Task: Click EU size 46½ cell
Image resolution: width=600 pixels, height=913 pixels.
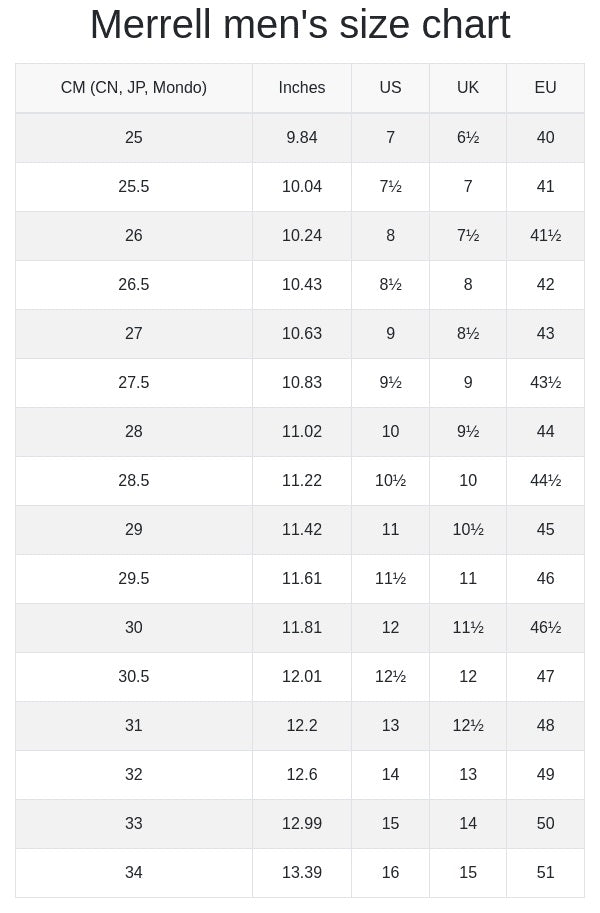Action: click(x=545, y=627)
